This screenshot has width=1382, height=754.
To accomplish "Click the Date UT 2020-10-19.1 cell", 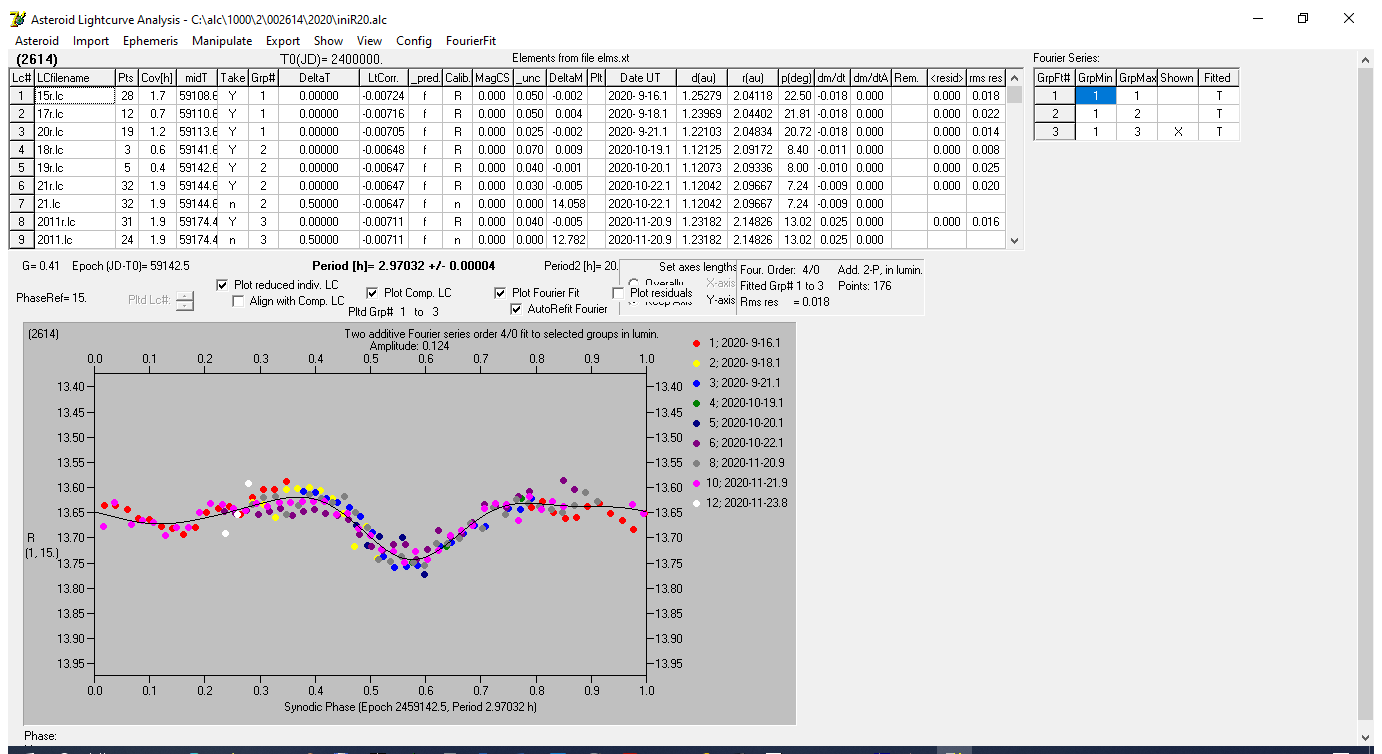I will 639,150.
